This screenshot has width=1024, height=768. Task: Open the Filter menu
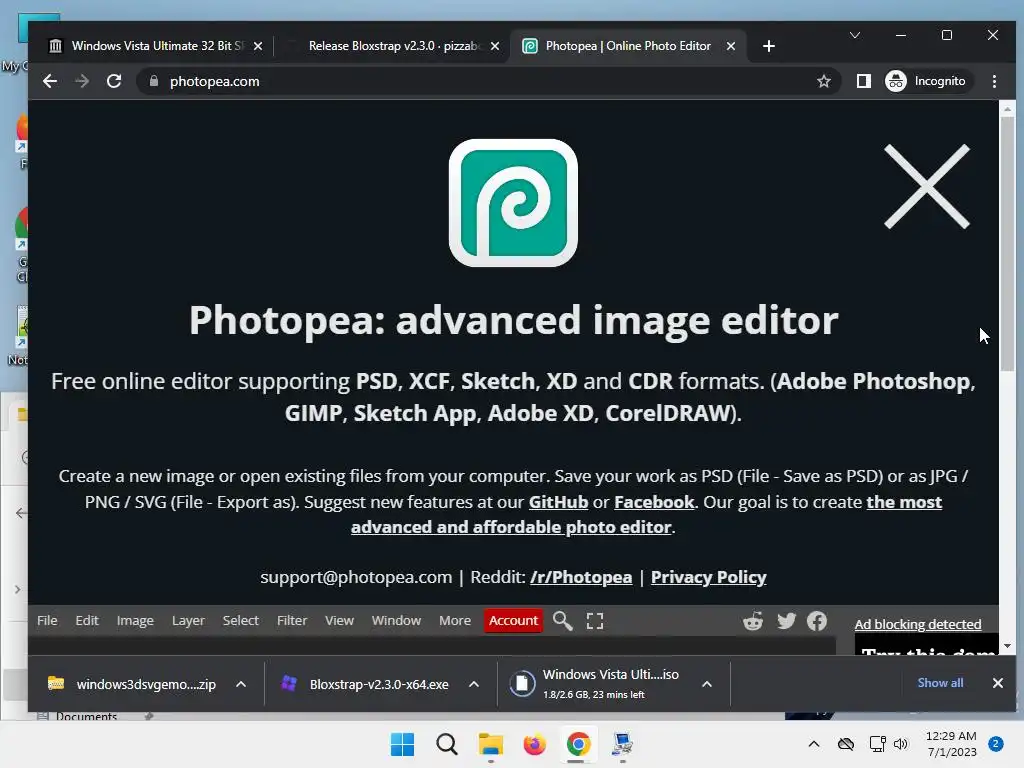pos(292,620)
